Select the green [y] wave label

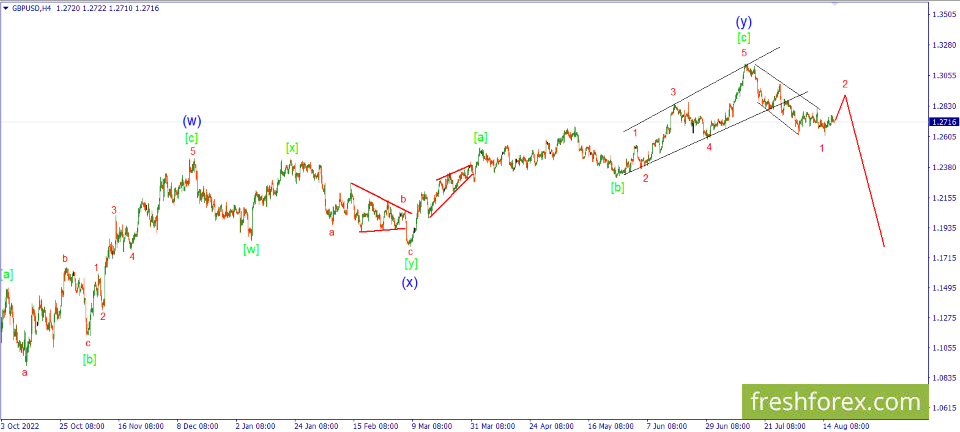pos(410,264)
